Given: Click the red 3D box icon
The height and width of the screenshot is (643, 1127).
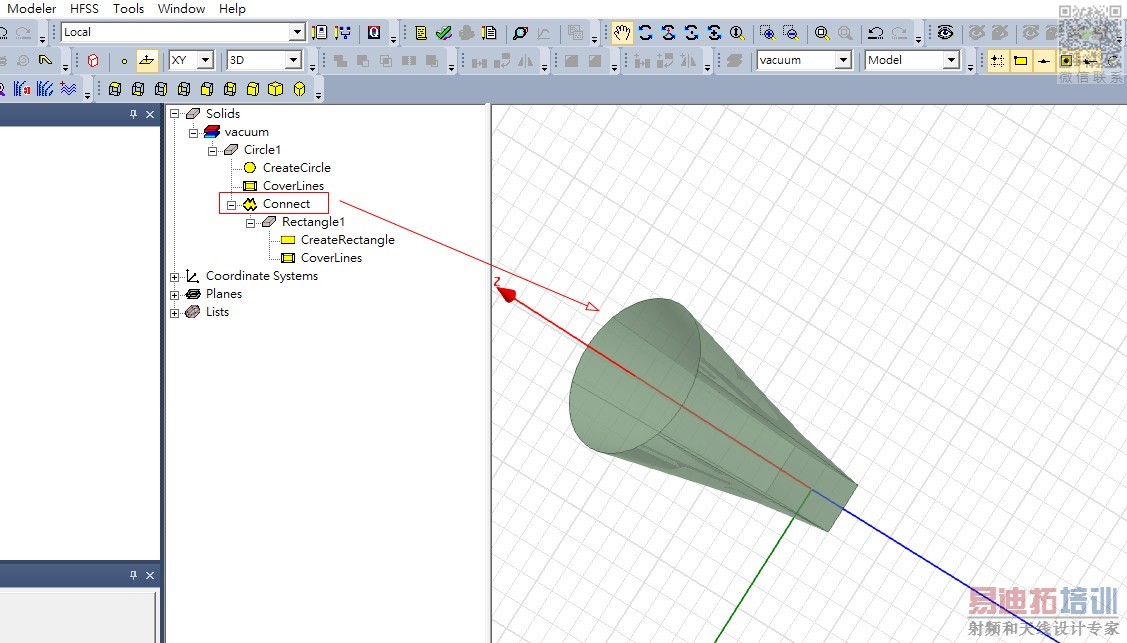Looking at the screenshot, I should pos(93,61).
